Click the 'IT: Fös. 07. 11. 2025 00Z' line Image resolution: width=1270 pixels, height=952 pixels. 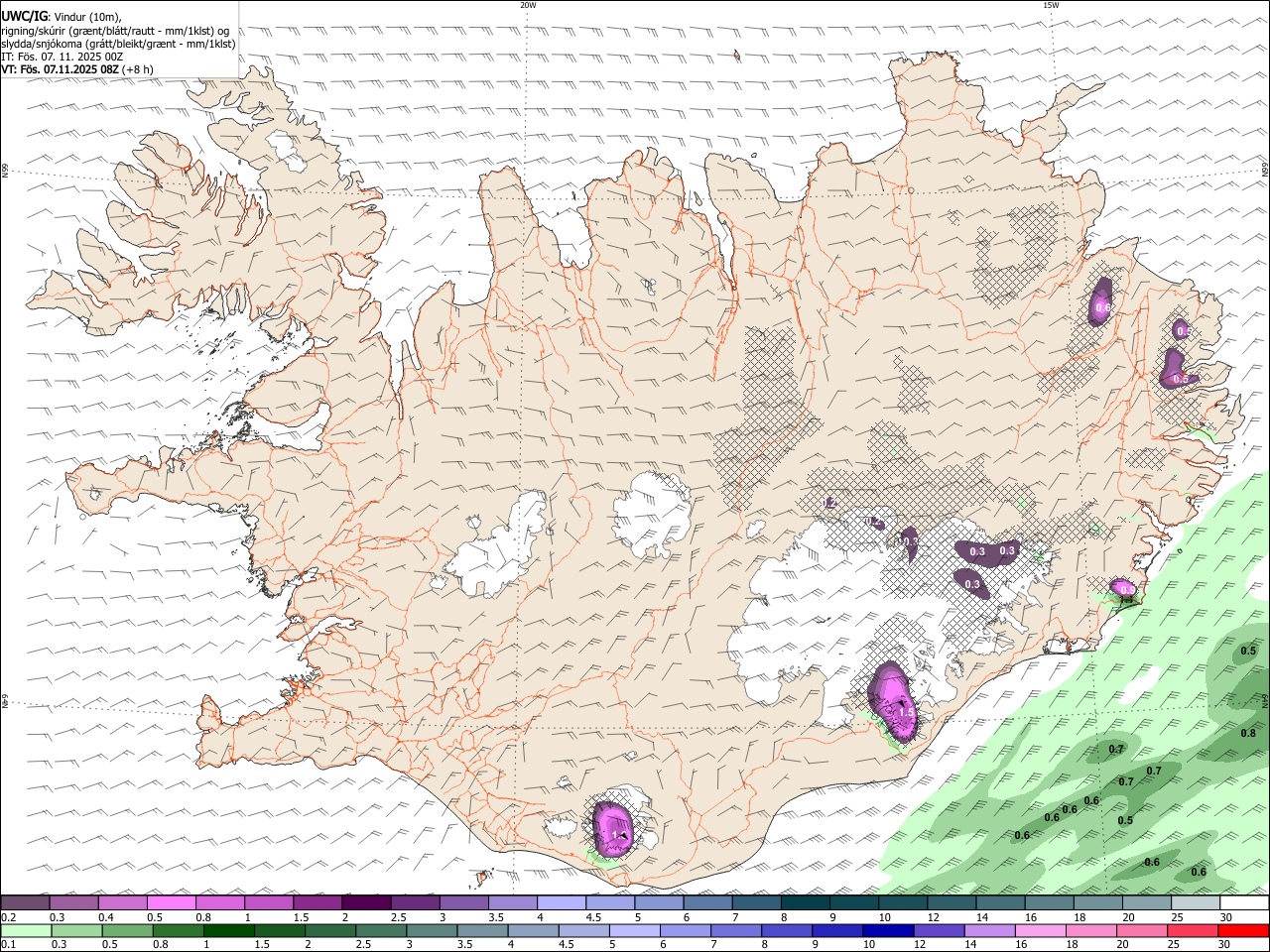tap(62, 57)
